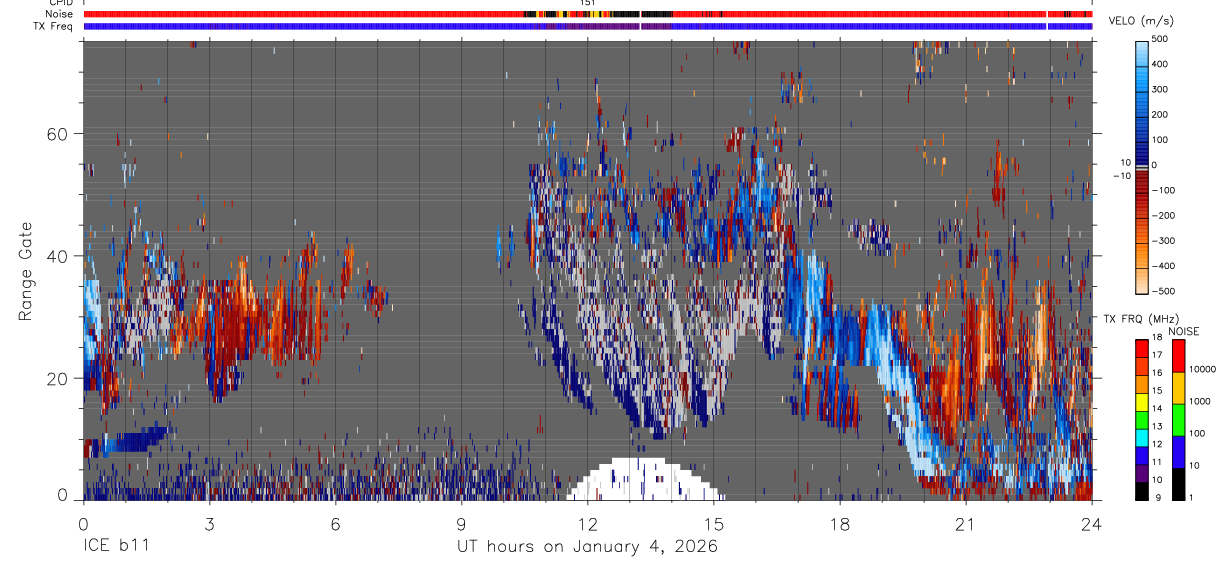Image resolution: width=1228 pixels, height=567 pixels.
Task: Click the white dome patch near gate 0
Action: tap(646, 479)
